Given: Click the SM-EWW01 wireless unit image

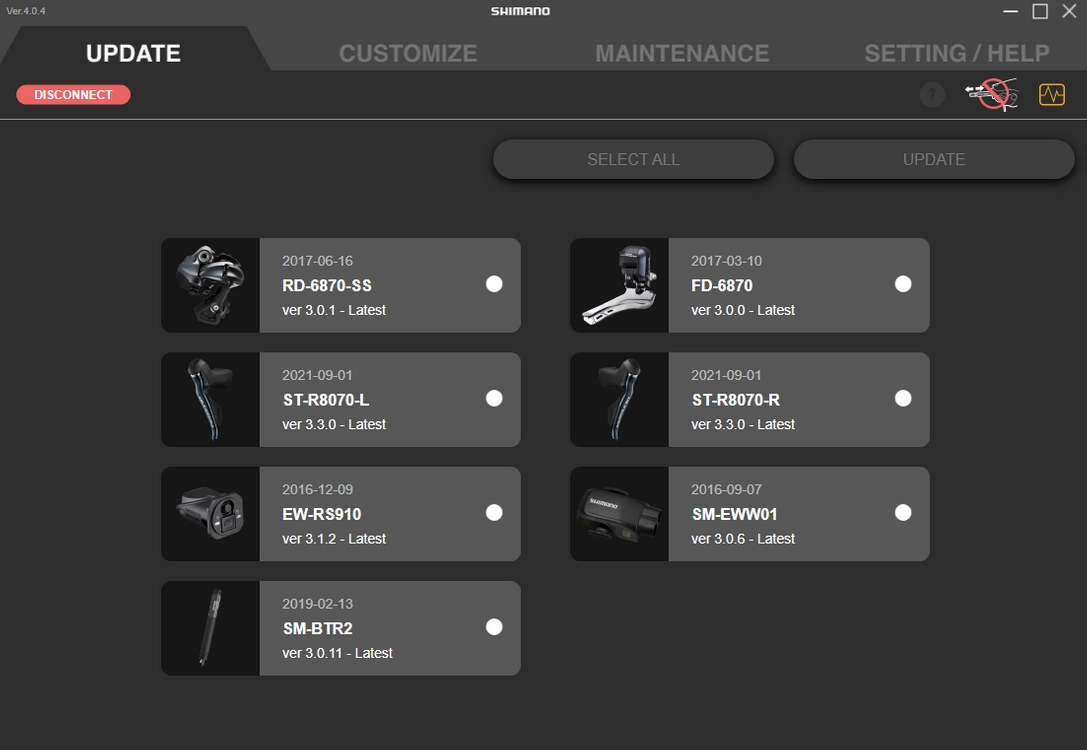Looking at the screenshot, I should point(620,514).
